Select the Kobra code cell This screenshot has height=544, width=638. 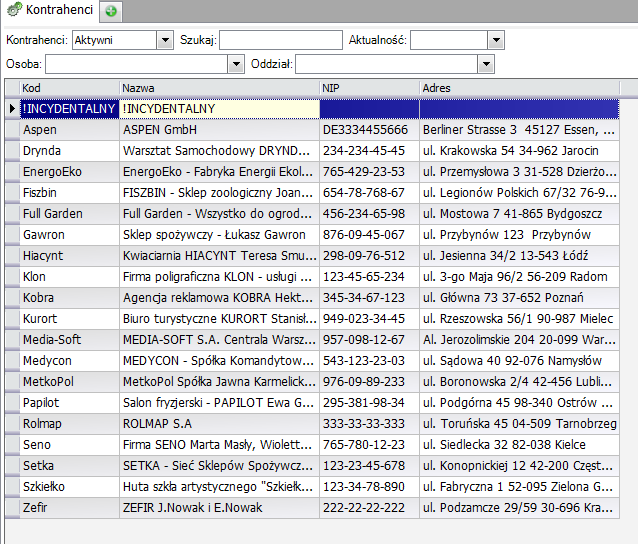pos(69,298)
